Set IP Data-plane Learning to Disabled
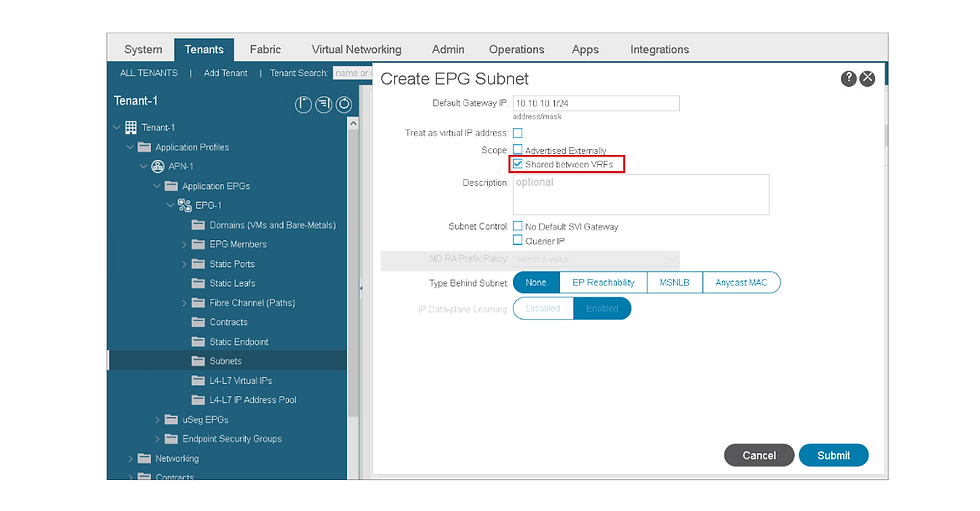 pos(543,309)
